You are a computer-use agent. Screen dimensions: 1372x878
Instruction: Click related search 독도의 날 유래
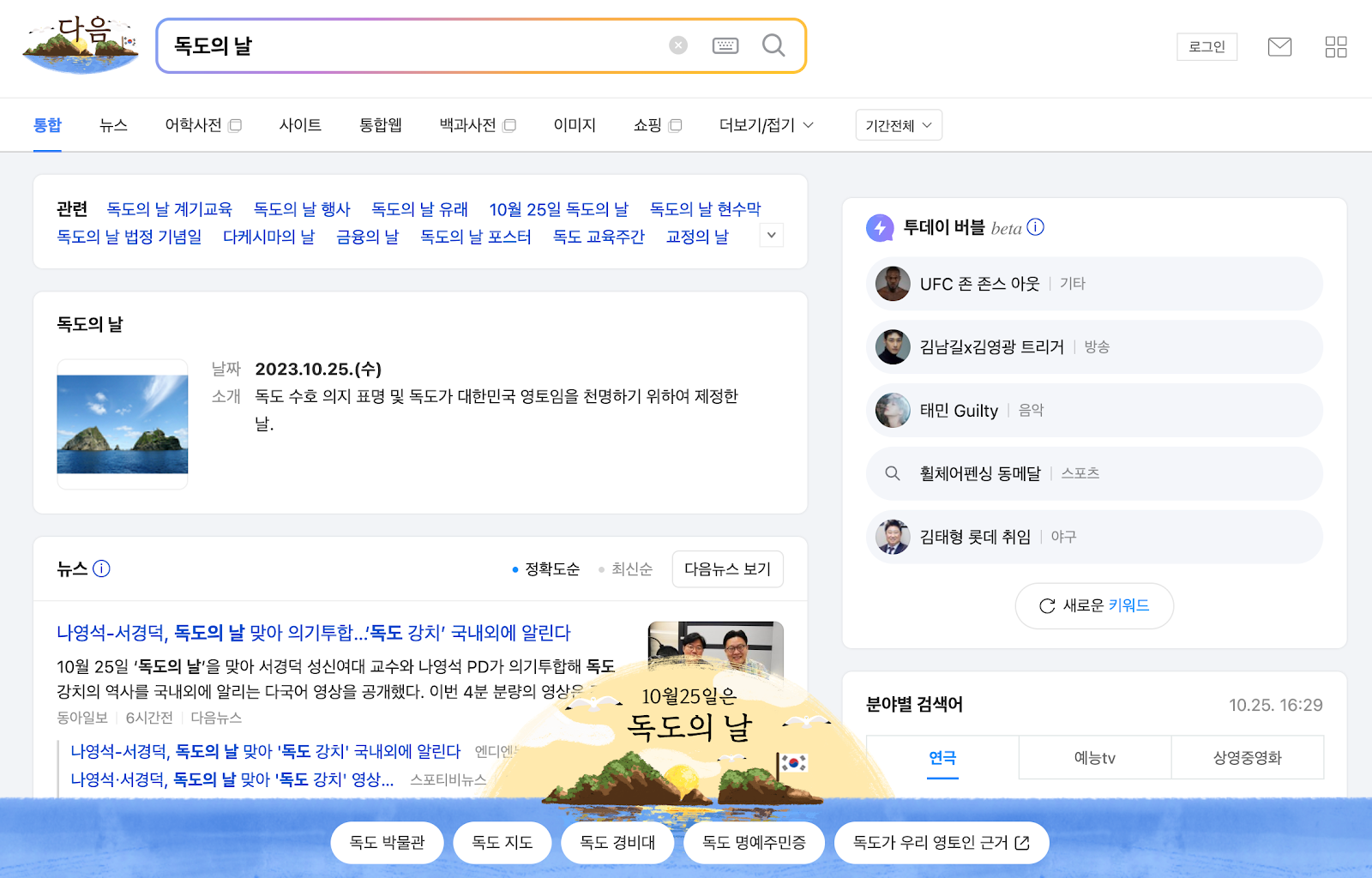click(x=419, y=208)
